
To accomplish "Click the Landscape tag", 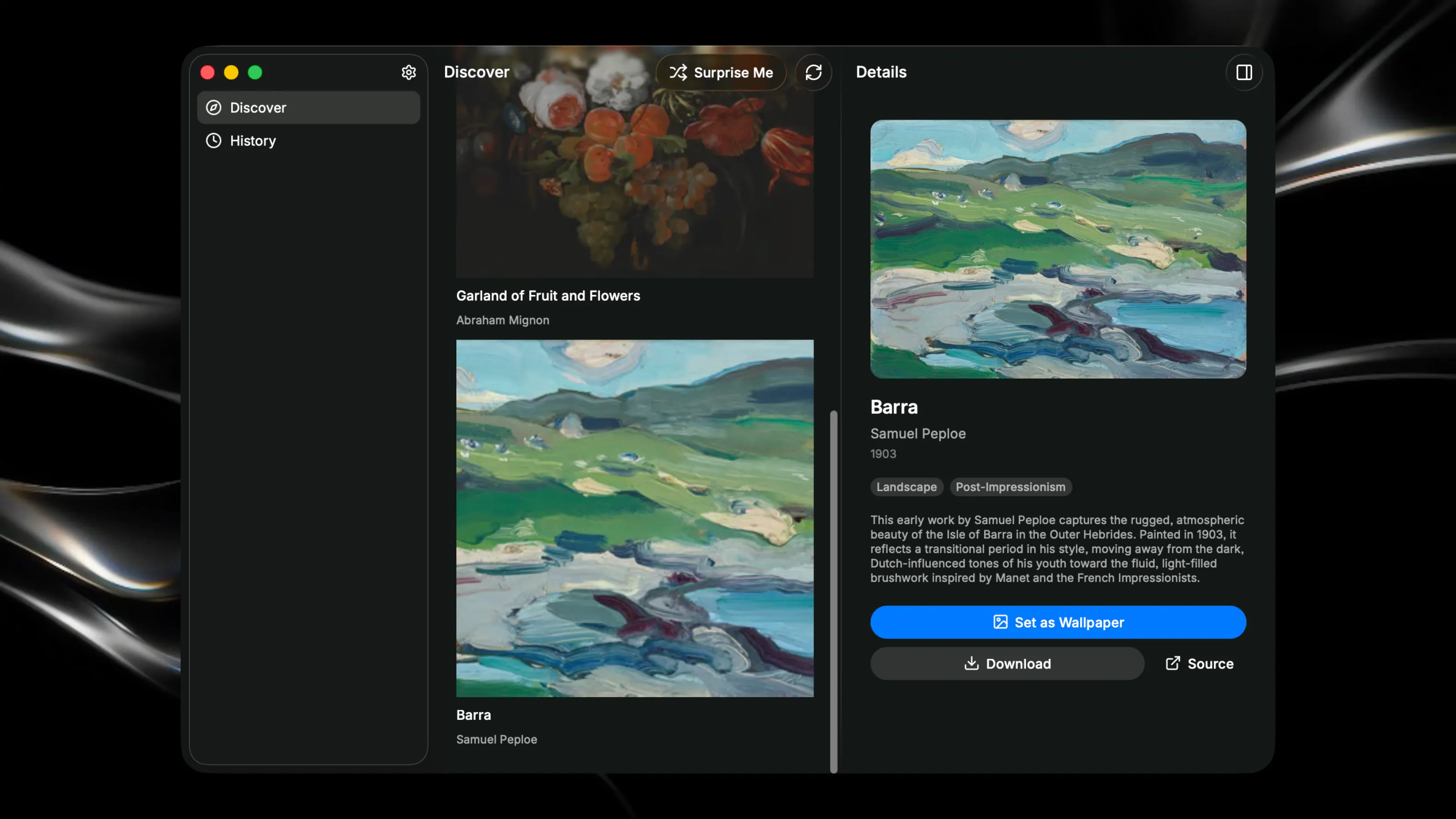I will (907, 487).
